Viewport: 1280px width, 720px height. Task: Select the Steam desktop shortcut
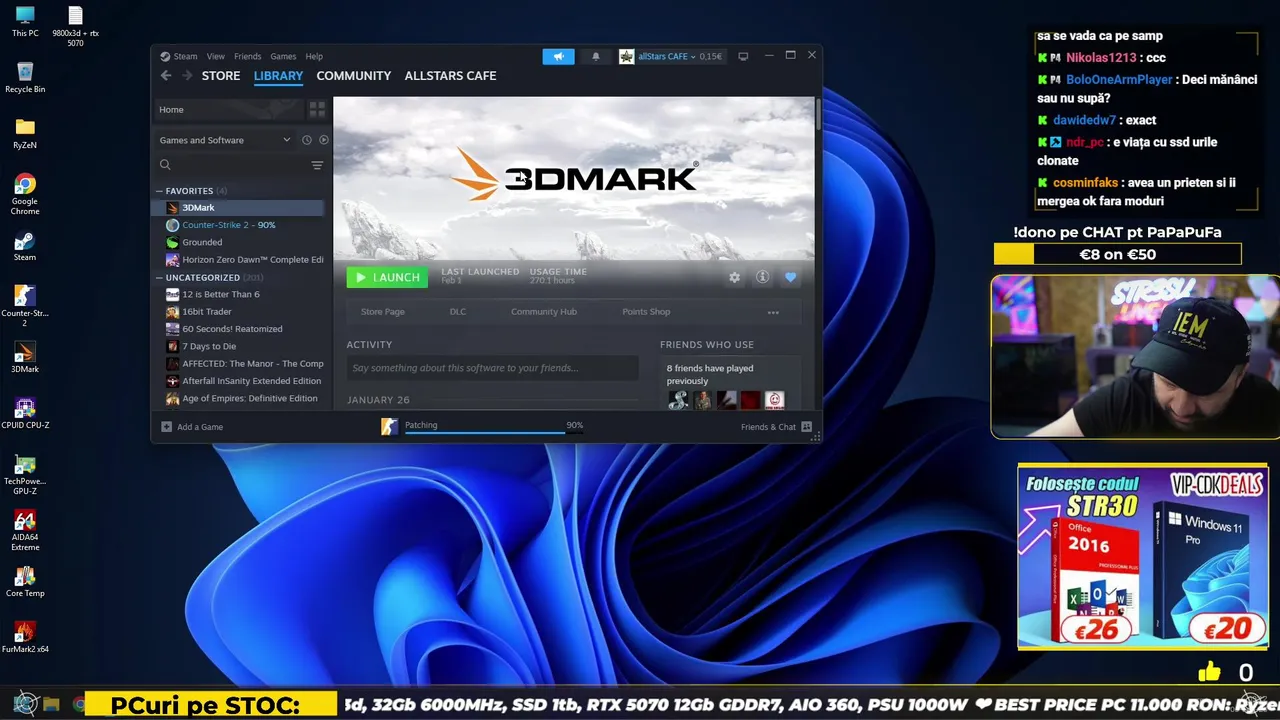coord(25,246)
